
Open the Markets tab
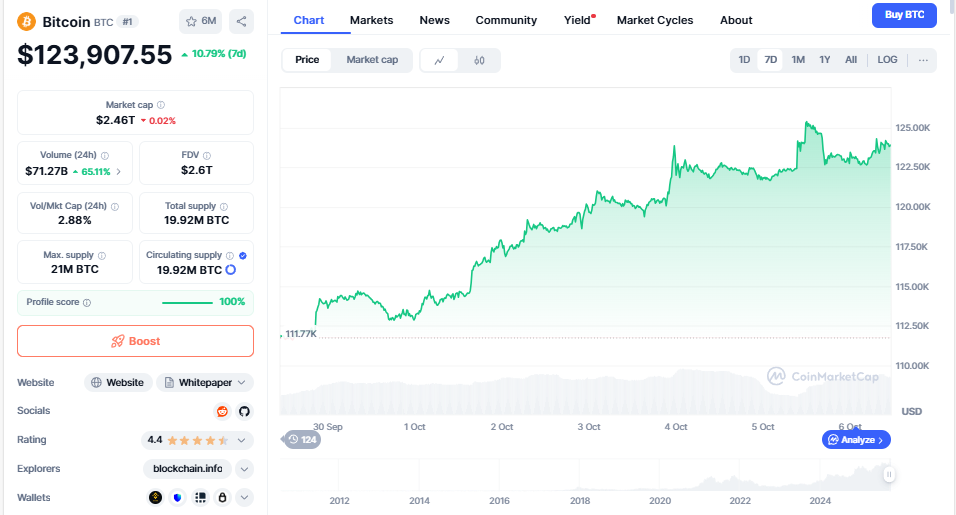(371, 20)
